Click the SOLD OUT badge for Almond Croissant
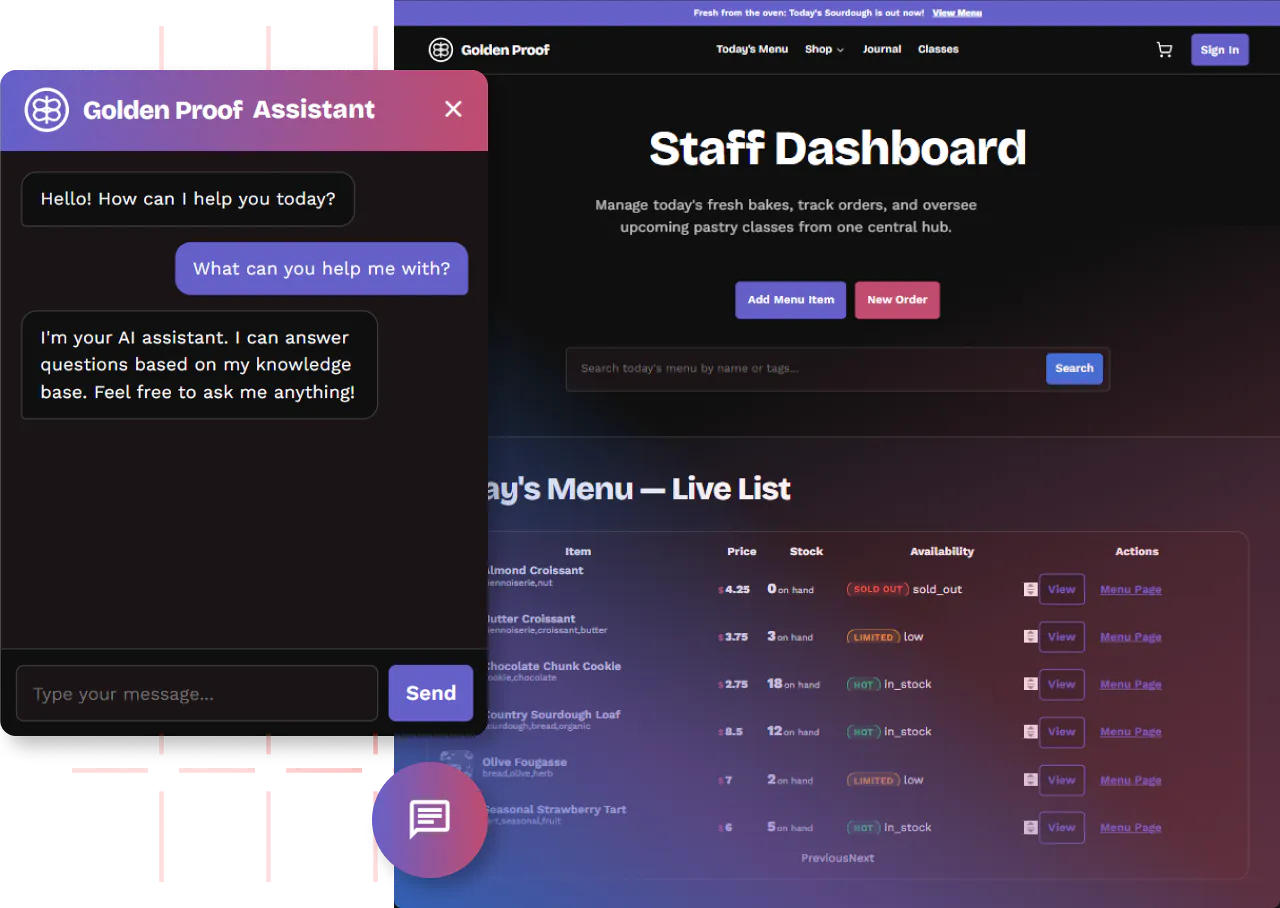Viewport: 1280px width, 908px height. tap(878, 589)
